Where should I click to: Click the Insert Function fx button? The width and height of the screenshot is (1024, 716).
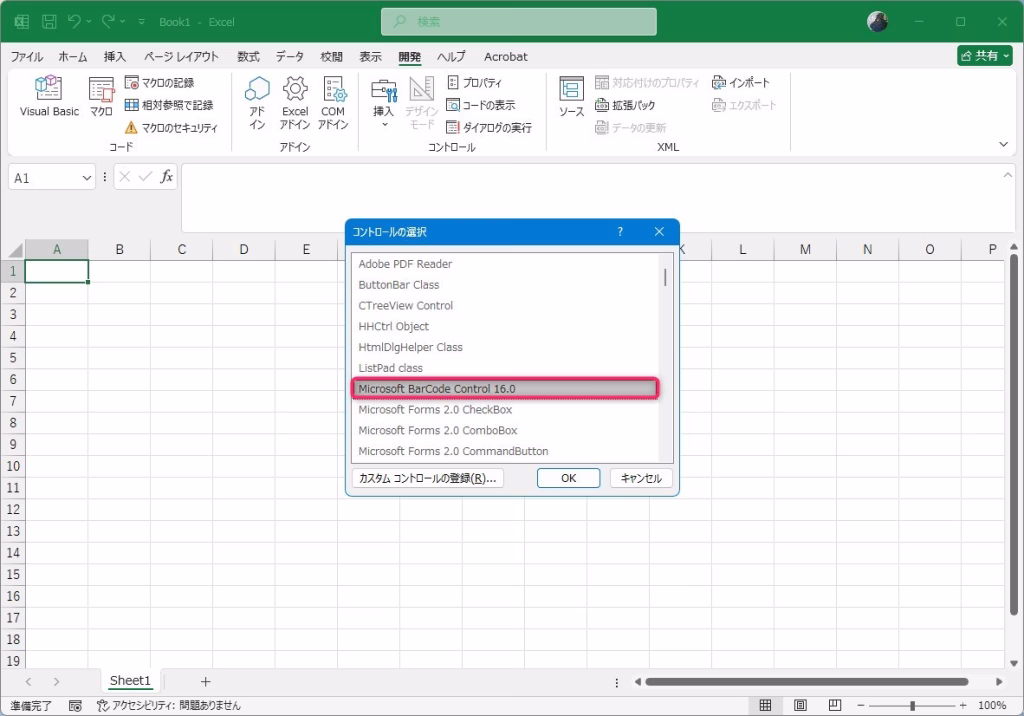[167, 176]
